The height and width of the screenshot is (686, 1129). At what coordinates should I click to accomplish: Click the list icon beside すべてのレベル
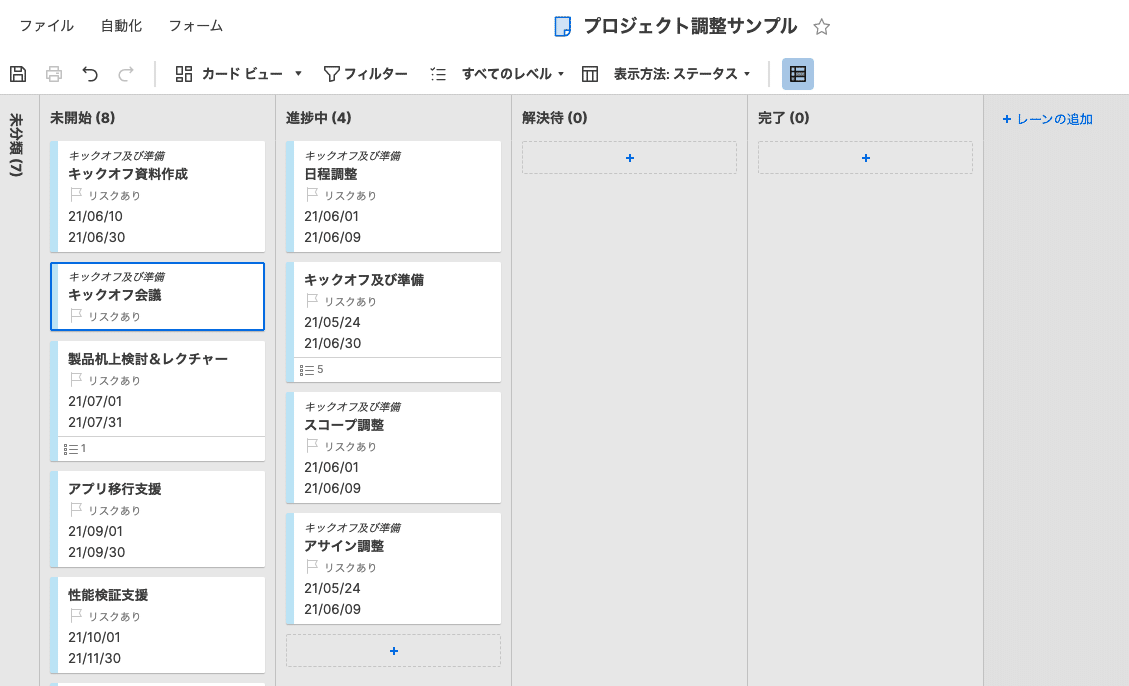438,73
